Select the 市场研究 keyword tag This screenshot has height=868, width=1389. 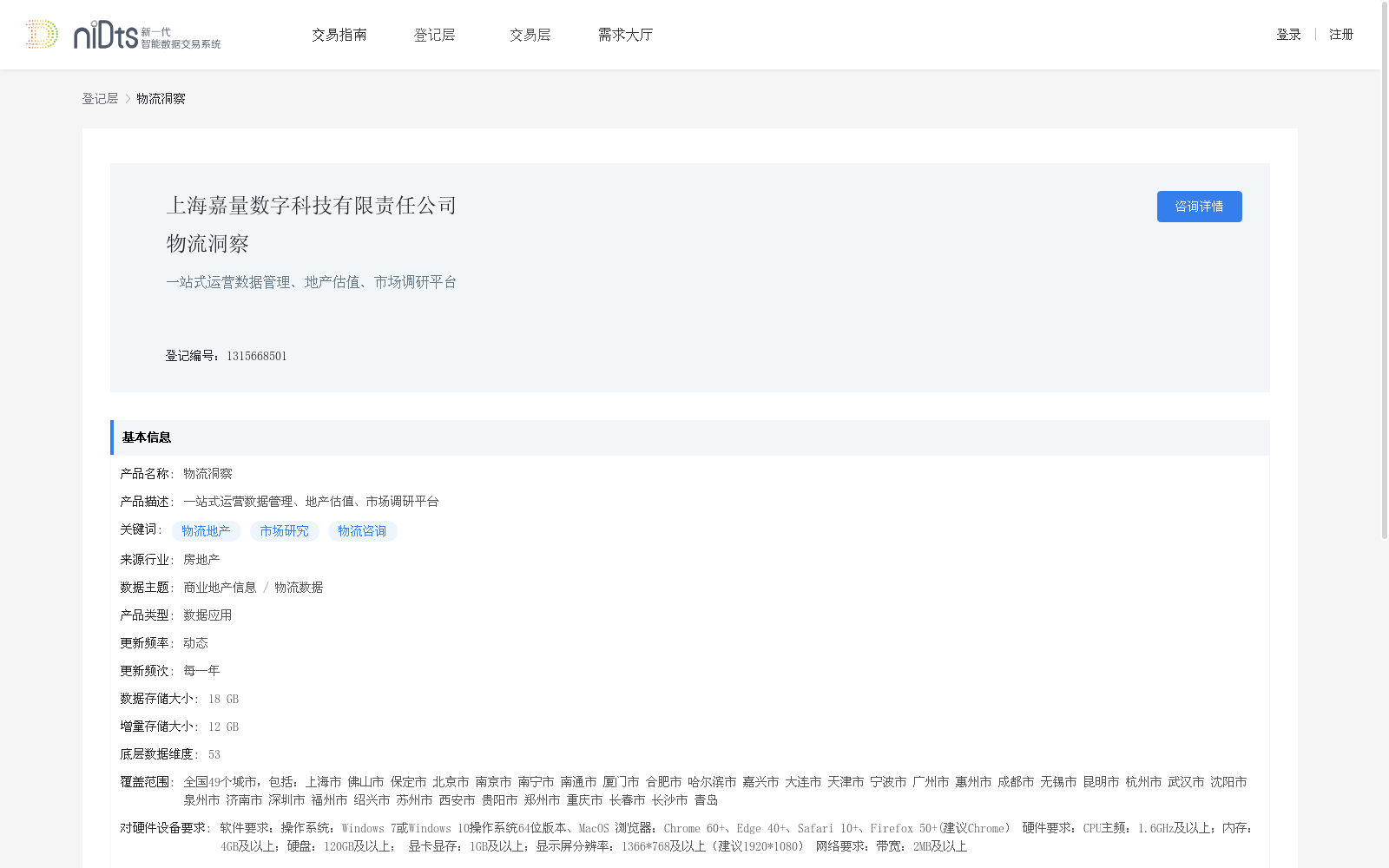tap(284, 531)
